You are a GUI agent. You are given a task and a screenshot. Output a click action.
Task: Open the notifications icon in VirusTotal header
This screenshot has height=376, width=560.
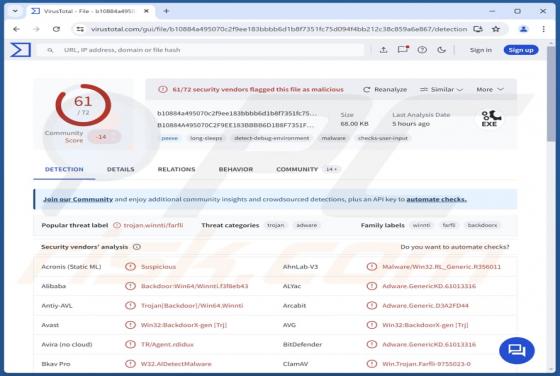[403, 50]
